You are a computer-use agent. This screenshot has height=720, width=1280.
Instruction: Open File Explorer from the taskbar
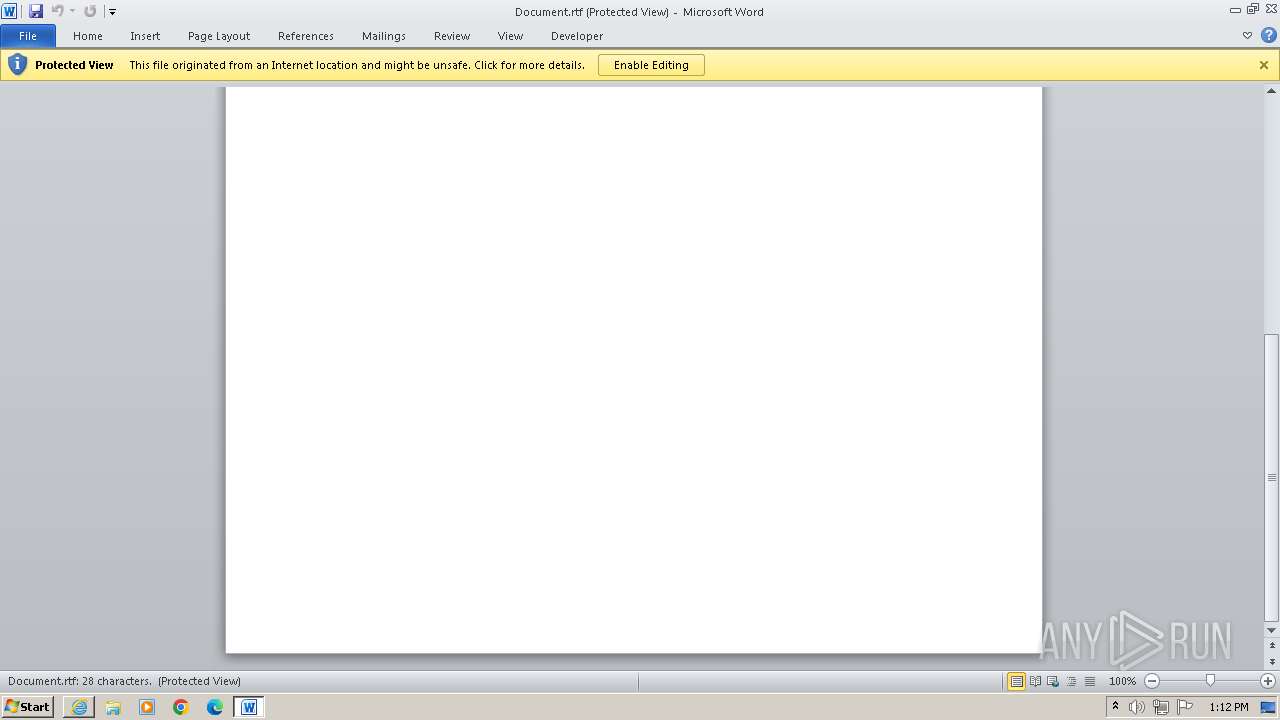coord(113,707)
